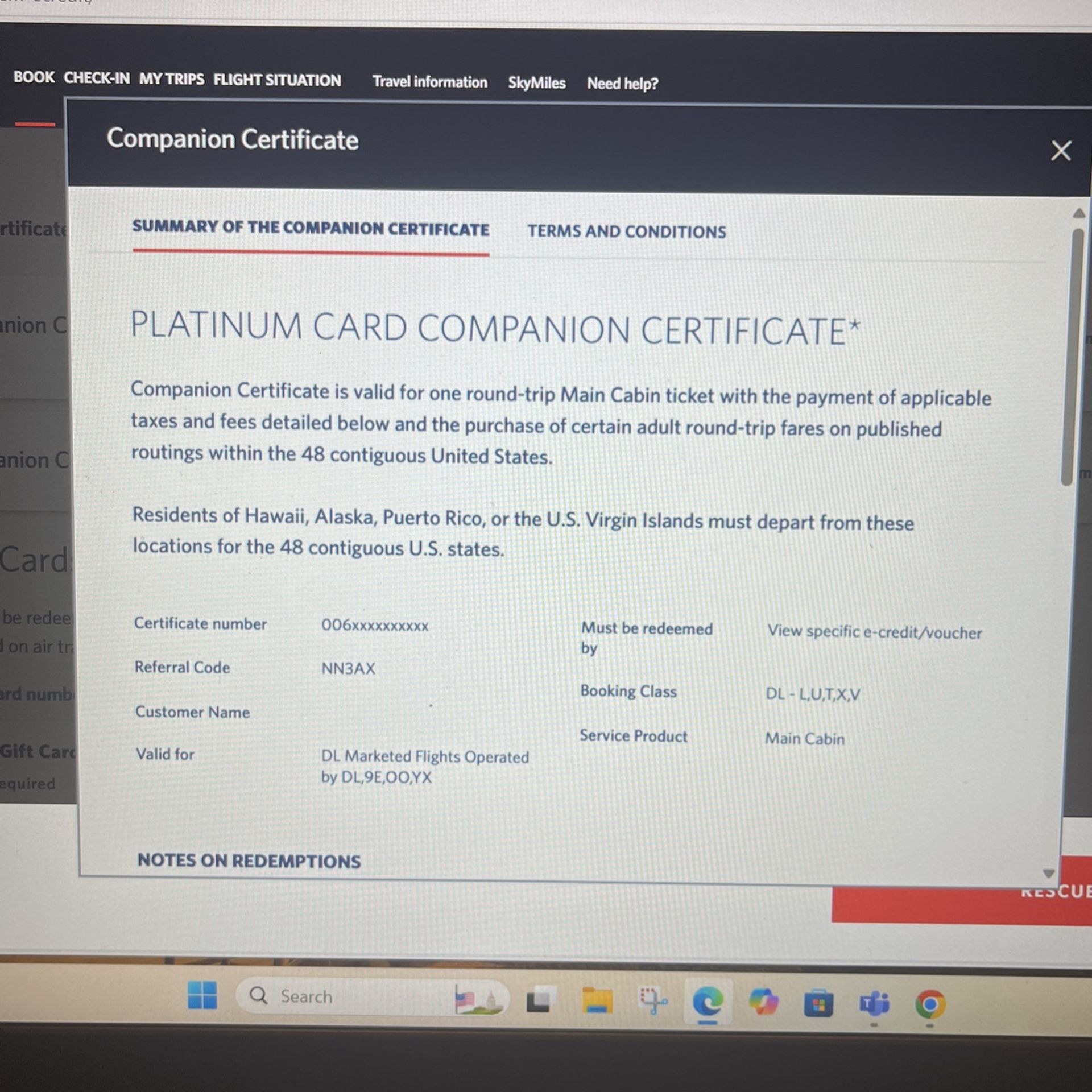This screenshot has height=1092, width=1092.
Task: Go to MY TRIPS
Action: [171, 79]
